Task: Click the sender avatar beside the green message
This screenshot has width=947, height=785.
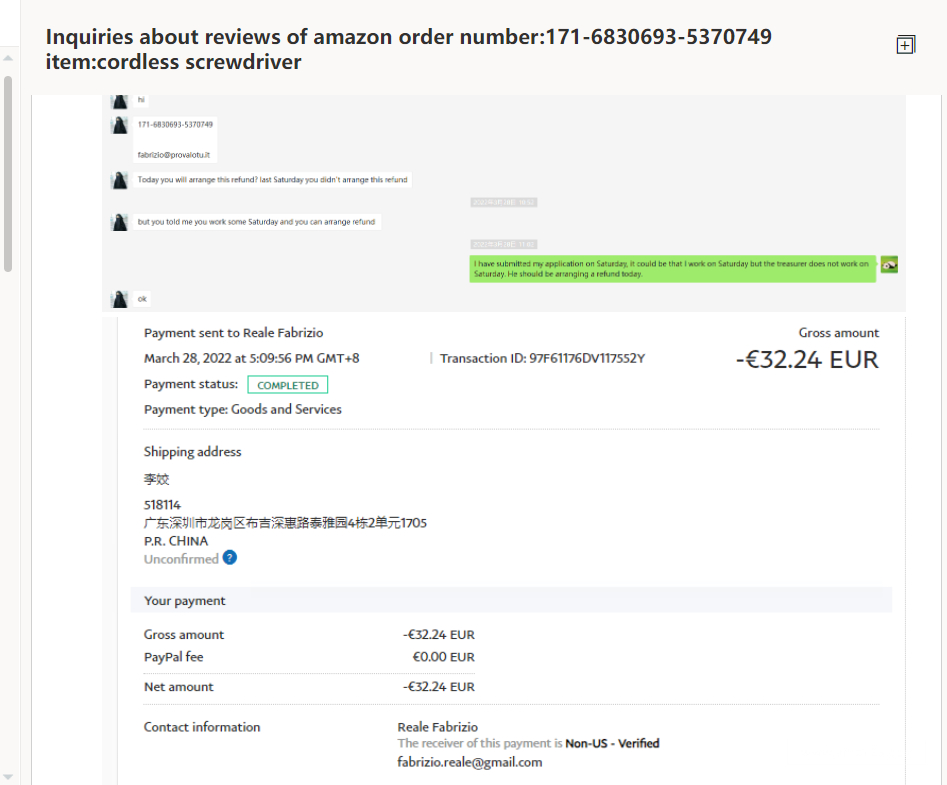Action: (889, 264)
